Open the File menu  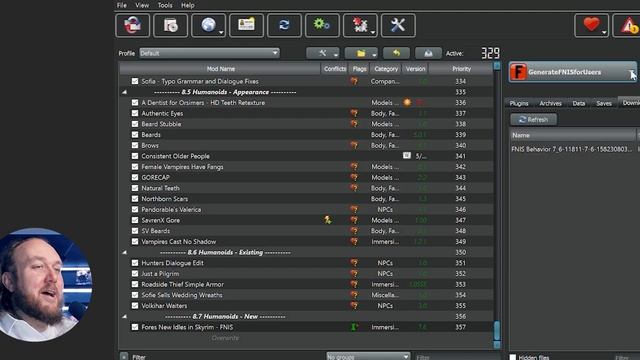122,5
